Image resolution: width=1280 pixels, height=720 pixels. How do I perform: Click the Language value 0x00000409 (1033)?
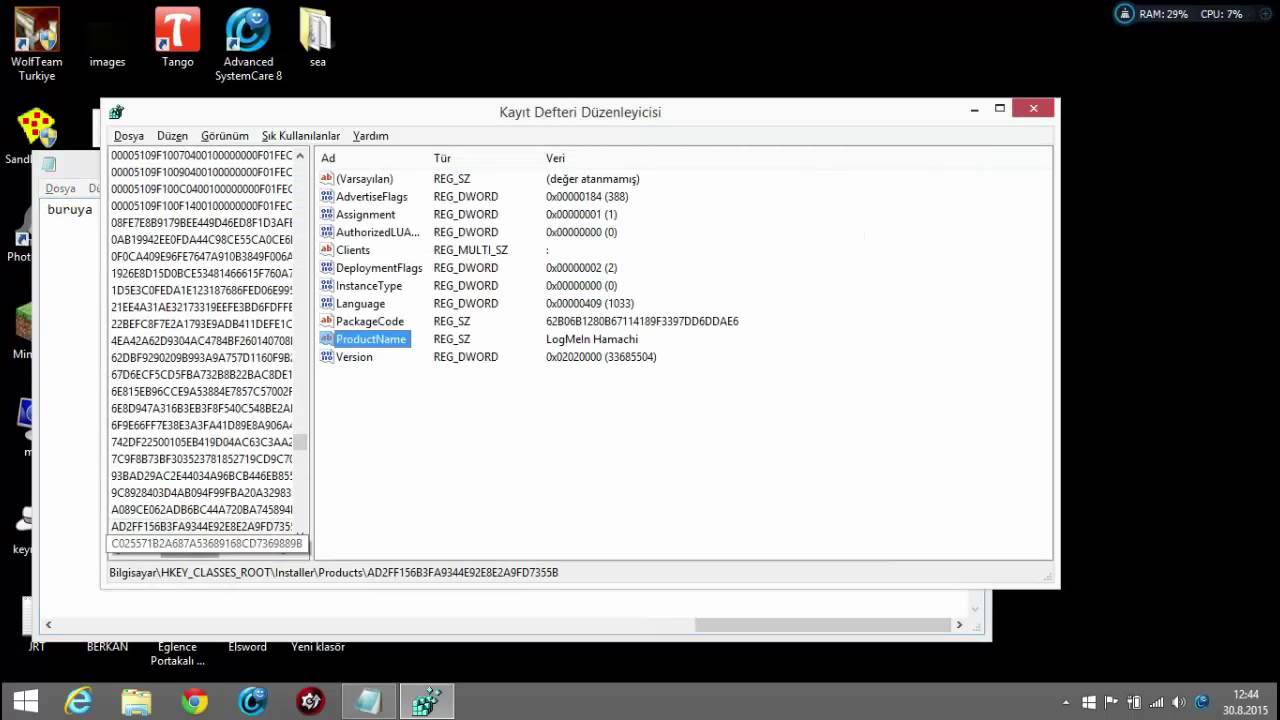(x=590, y=303)
